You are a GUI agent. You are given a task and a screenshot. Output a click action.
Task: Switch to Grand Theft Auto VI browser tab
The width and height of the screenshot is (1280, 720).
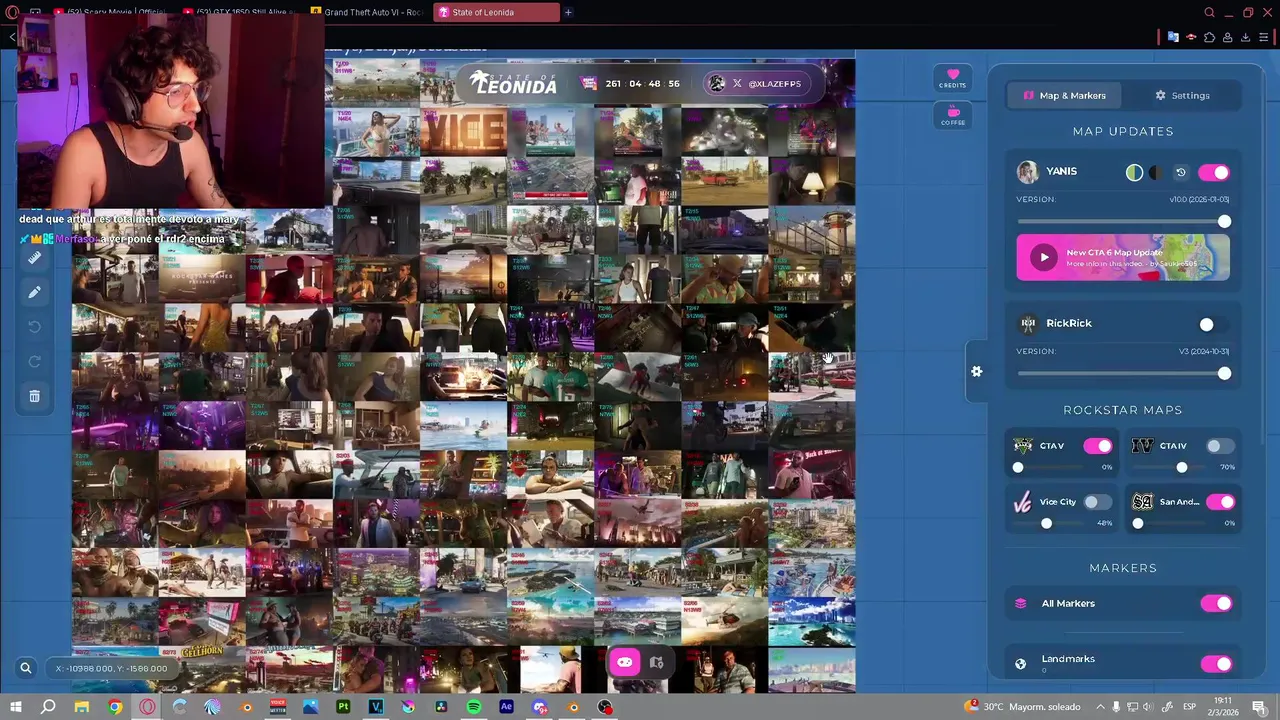point(366,12)
